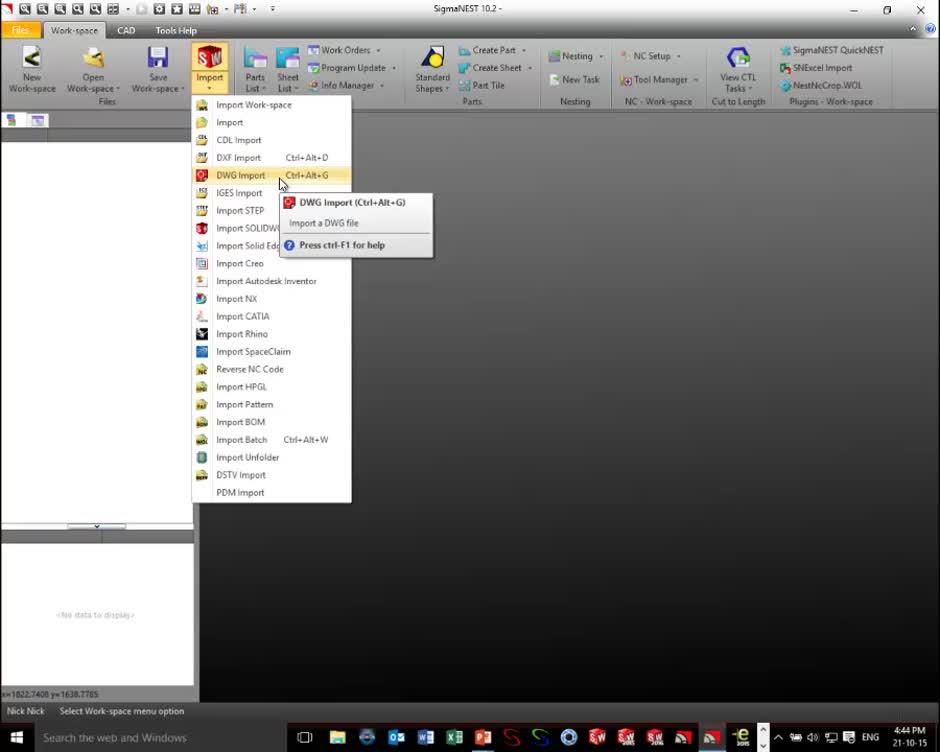Click the Parts List icon
The width and height of the screenshot is (940, 752).
tap(255, 60)
